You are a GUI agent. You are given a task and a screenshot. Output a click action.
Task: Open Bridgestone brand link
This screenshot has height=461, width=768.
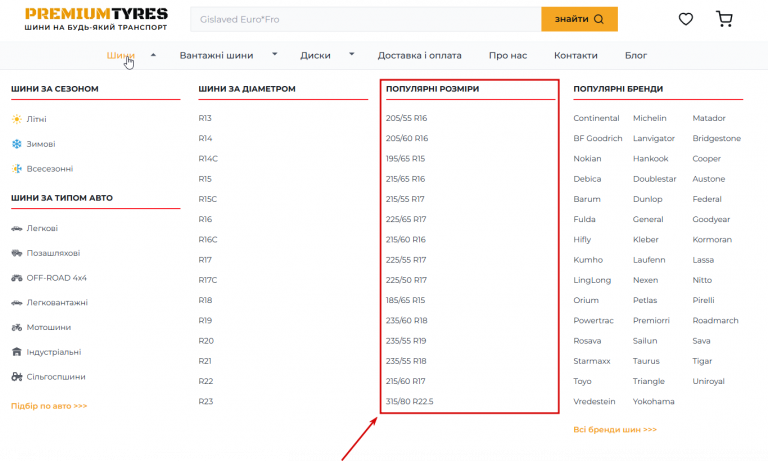tap(717, 139)
